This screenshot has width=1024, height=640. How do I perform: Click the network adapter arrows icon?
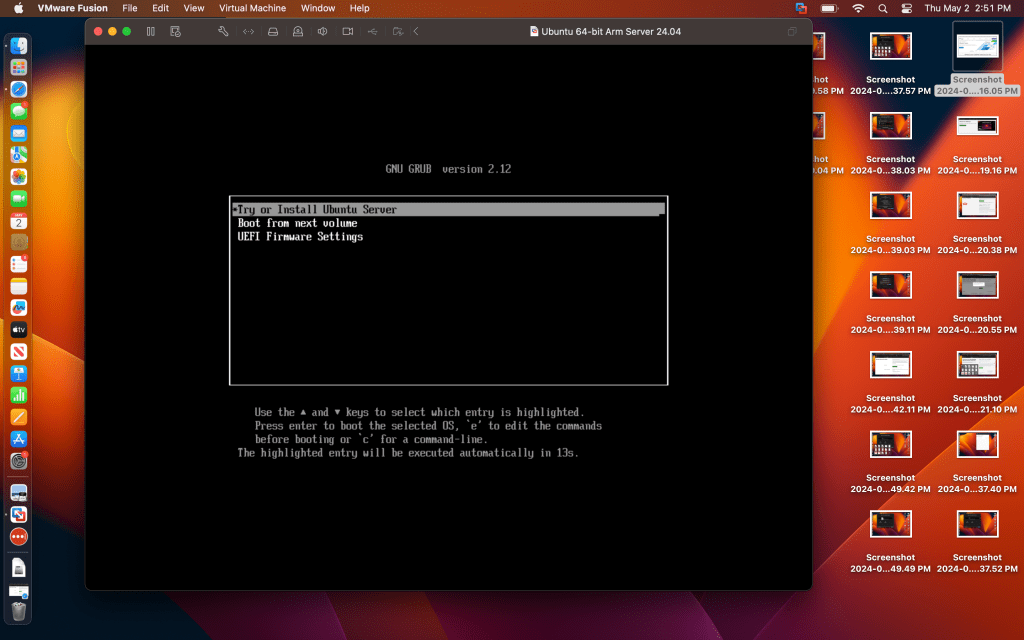click(248, 32)
